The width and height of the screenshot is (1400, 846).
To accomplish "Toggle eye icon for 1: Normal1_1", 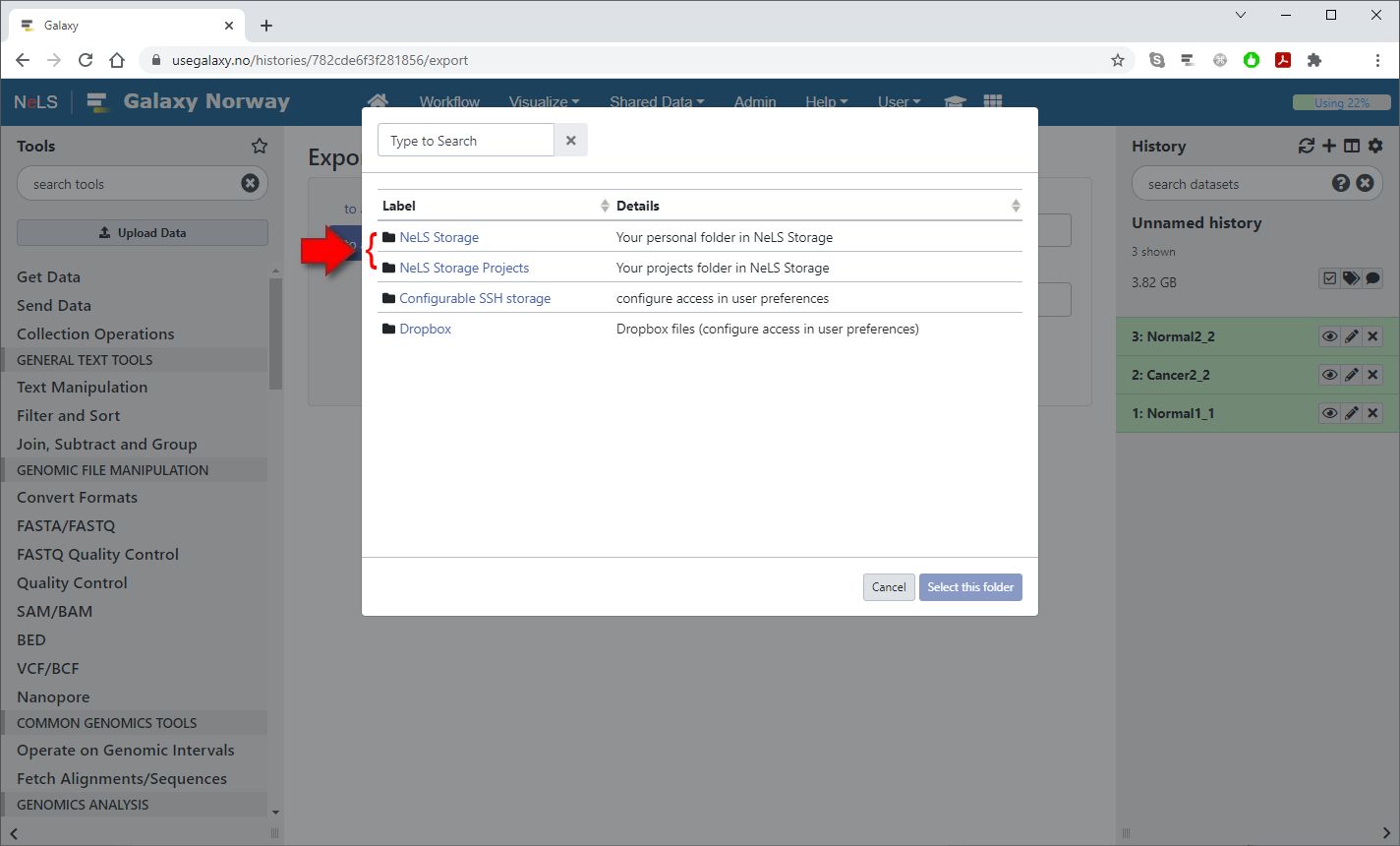I will (x=1329, y=413).
